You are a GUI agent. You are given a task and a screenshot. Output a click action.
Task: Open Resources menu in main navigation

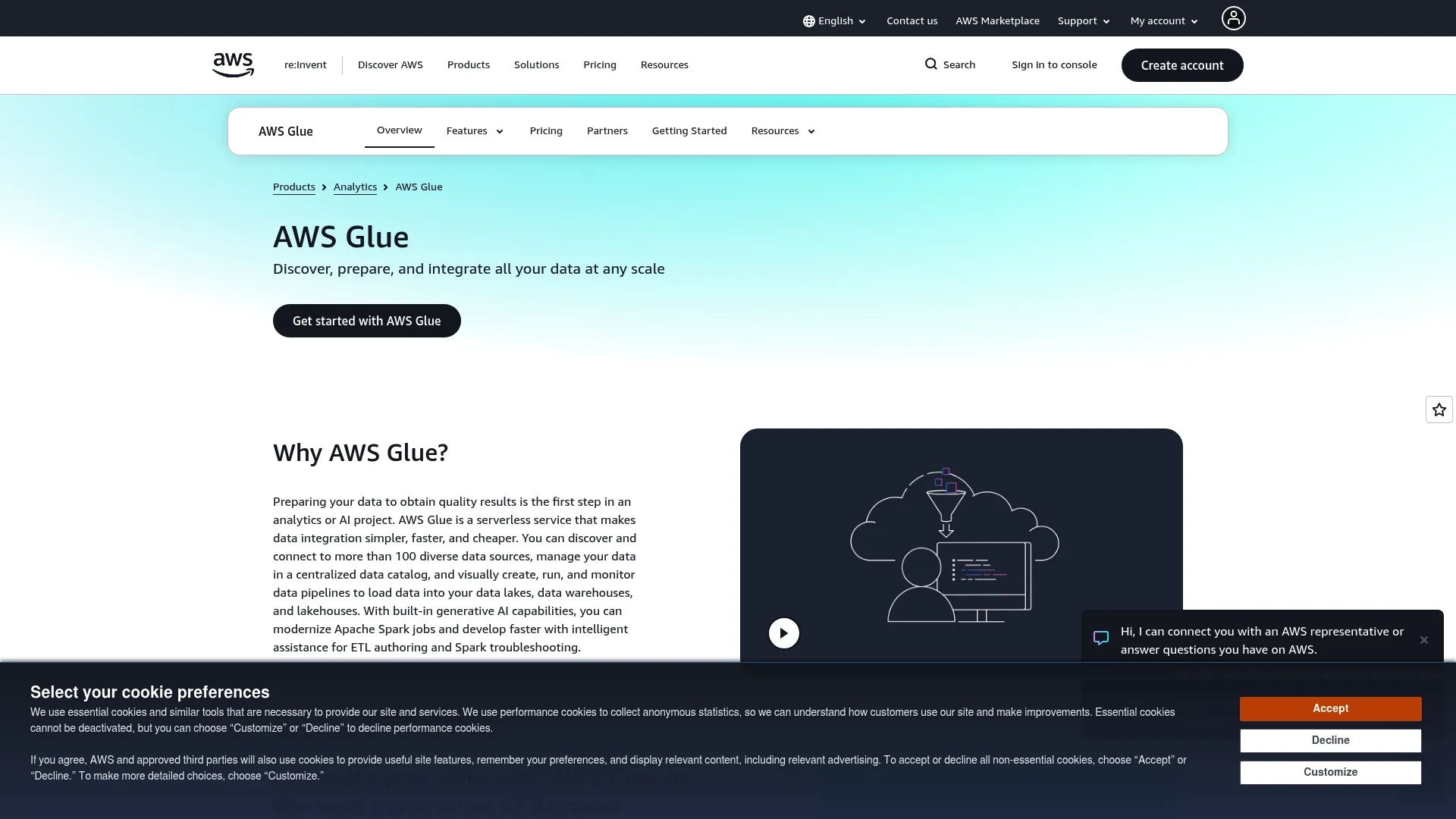coord(664,65)
